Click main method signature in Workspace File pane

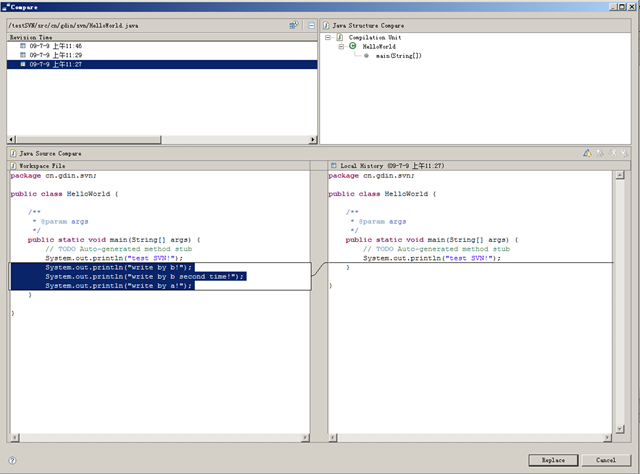[x=114, y=240]
